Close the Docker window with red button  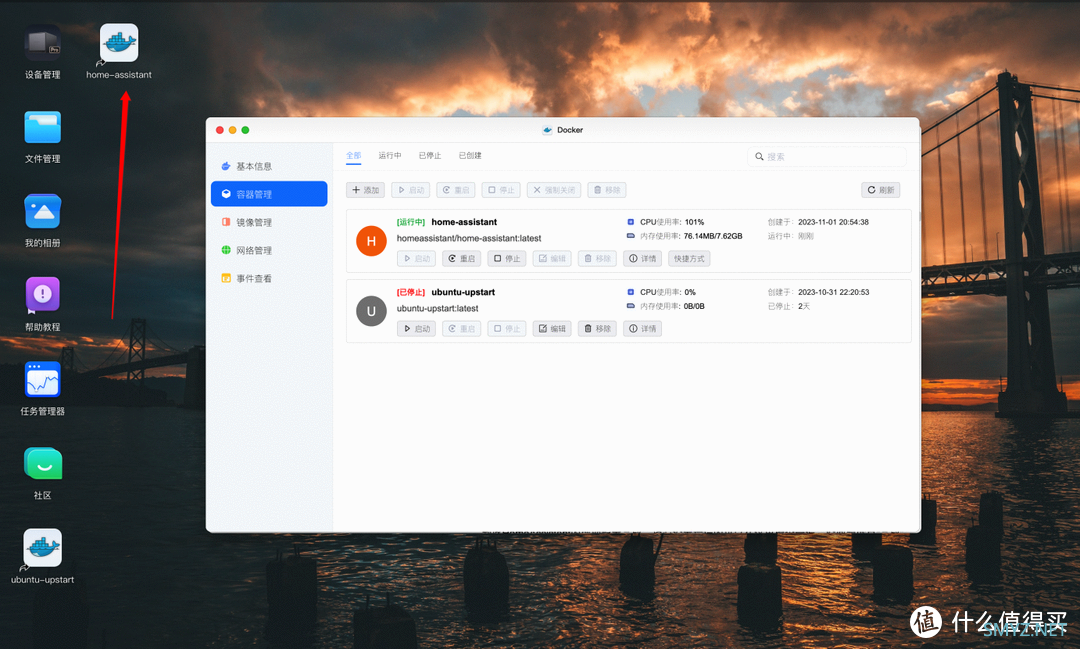220,130
